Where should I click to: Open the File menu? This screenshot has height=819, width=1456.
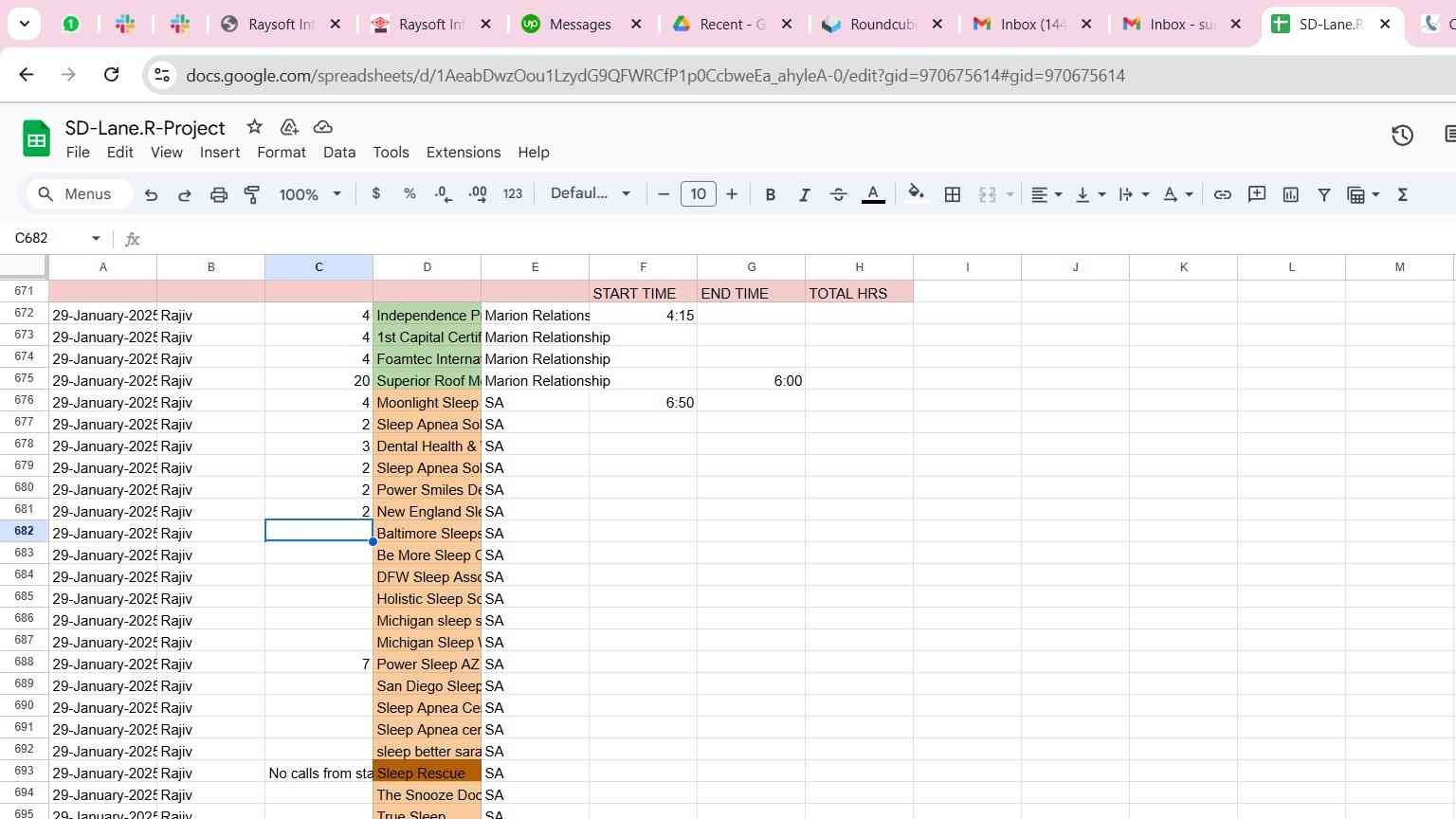[78, 152]
